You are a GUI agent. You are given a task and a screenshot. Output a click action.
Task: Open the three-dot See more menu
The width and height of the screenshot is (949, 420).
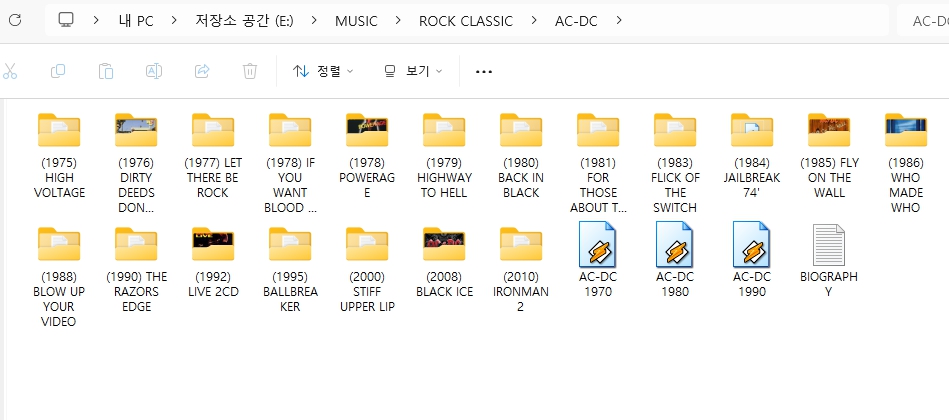pos(484,71)
